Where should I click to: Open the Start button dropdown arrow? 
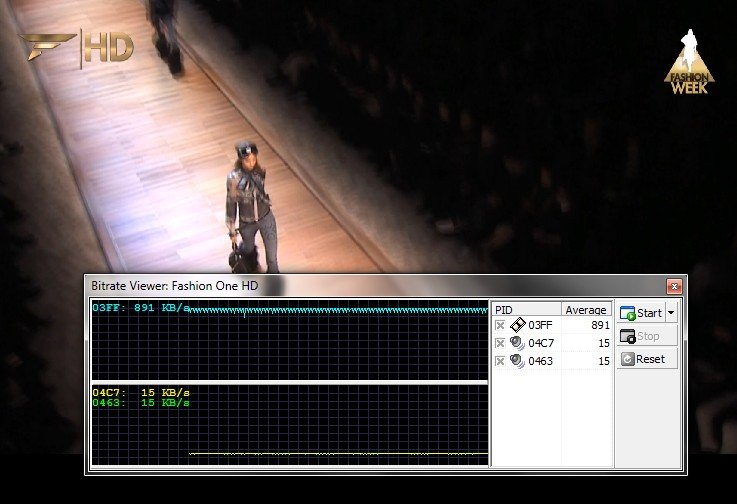tap(671, 313)
